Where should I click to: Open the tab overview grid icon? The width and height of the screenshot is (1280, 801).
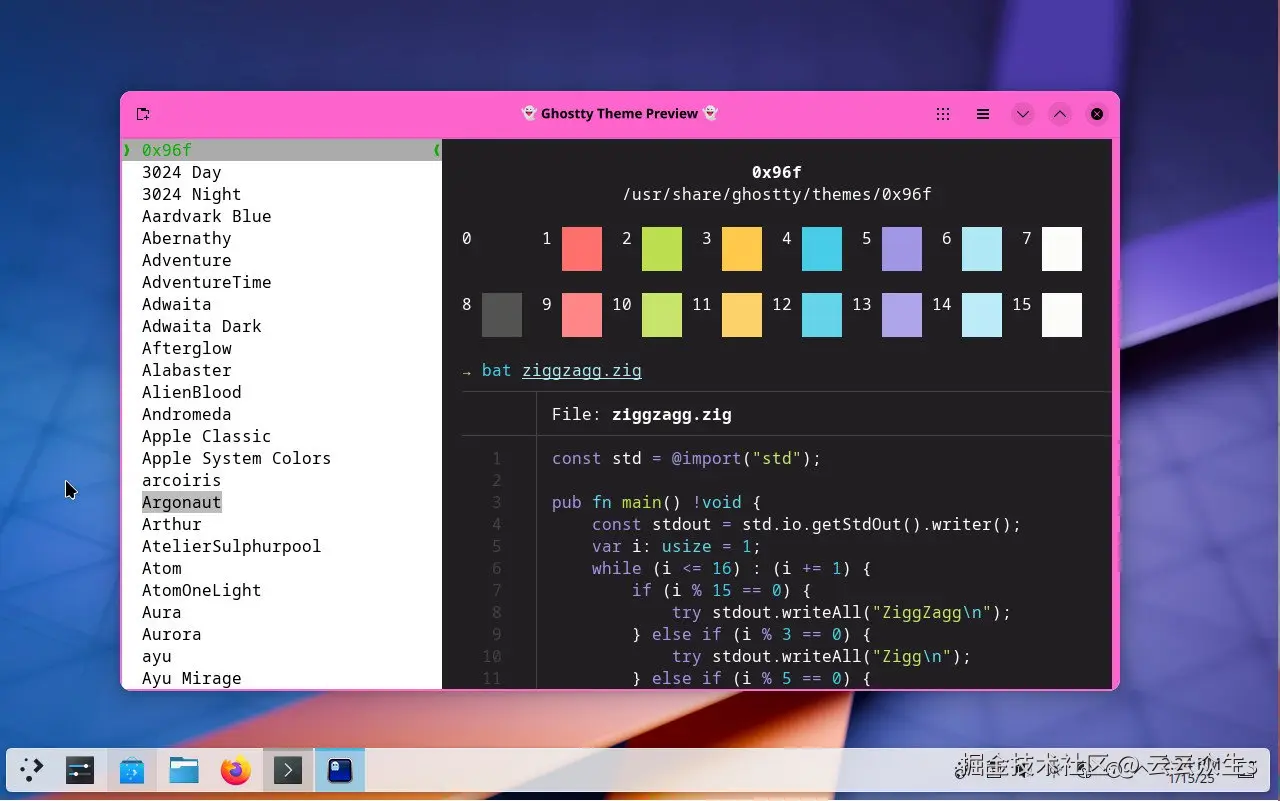click(943, 114)
